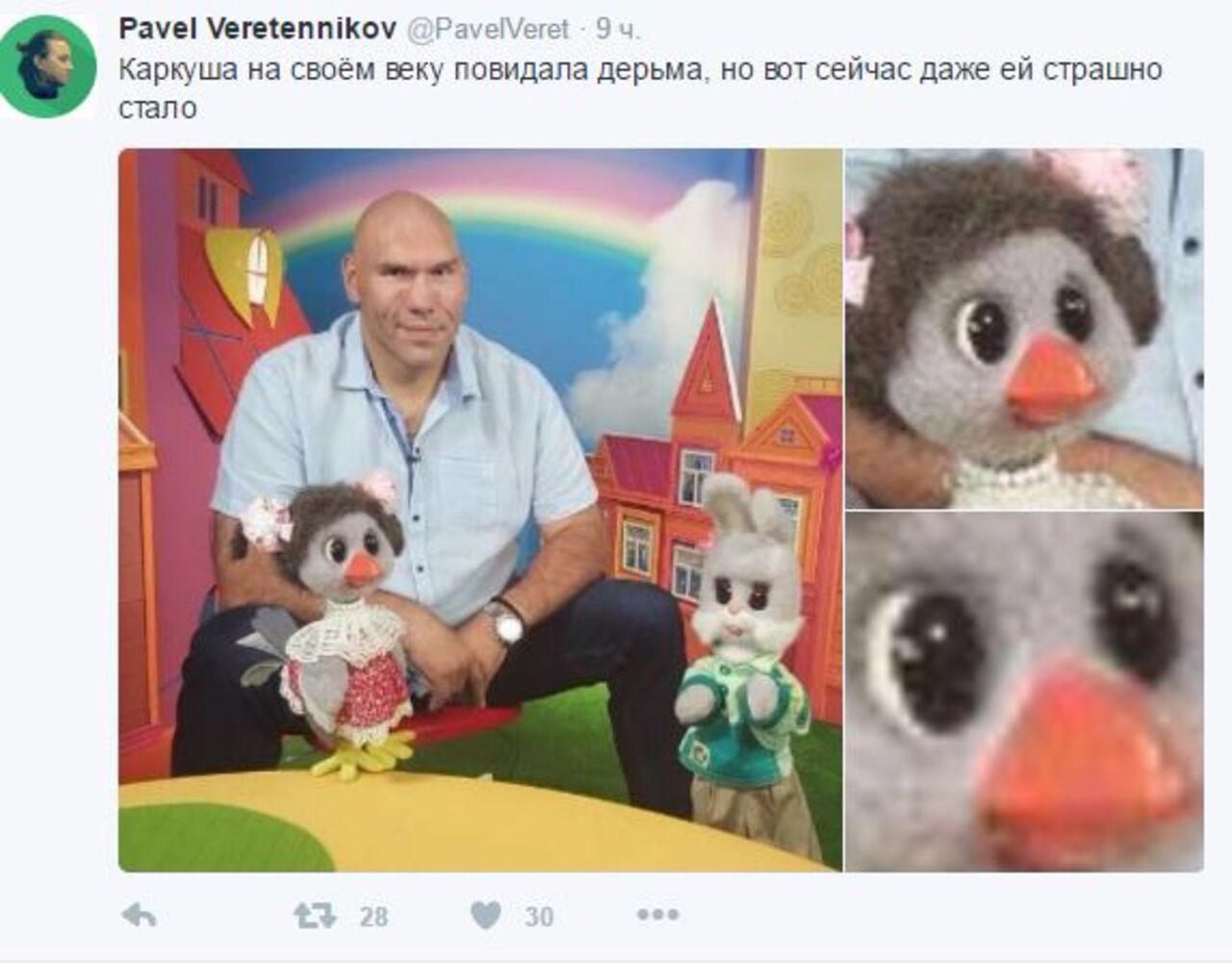Open the bottom-right zoomed bird eyes image
The image size is (1232, 965).
[1024, 692]
